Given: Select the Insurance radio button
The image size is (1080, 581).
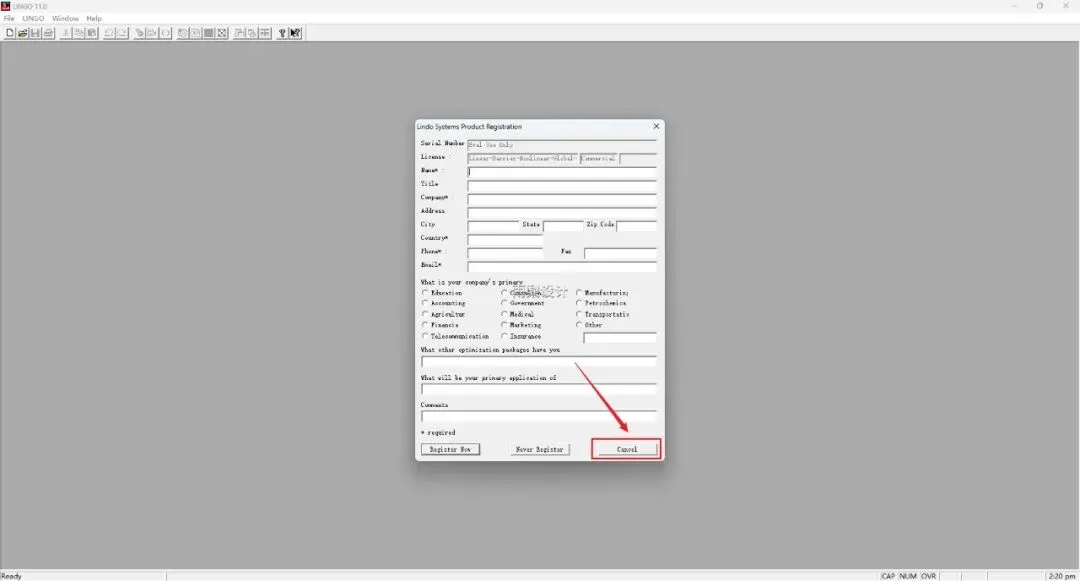Looking at the screenshot, I should point(504,336).
